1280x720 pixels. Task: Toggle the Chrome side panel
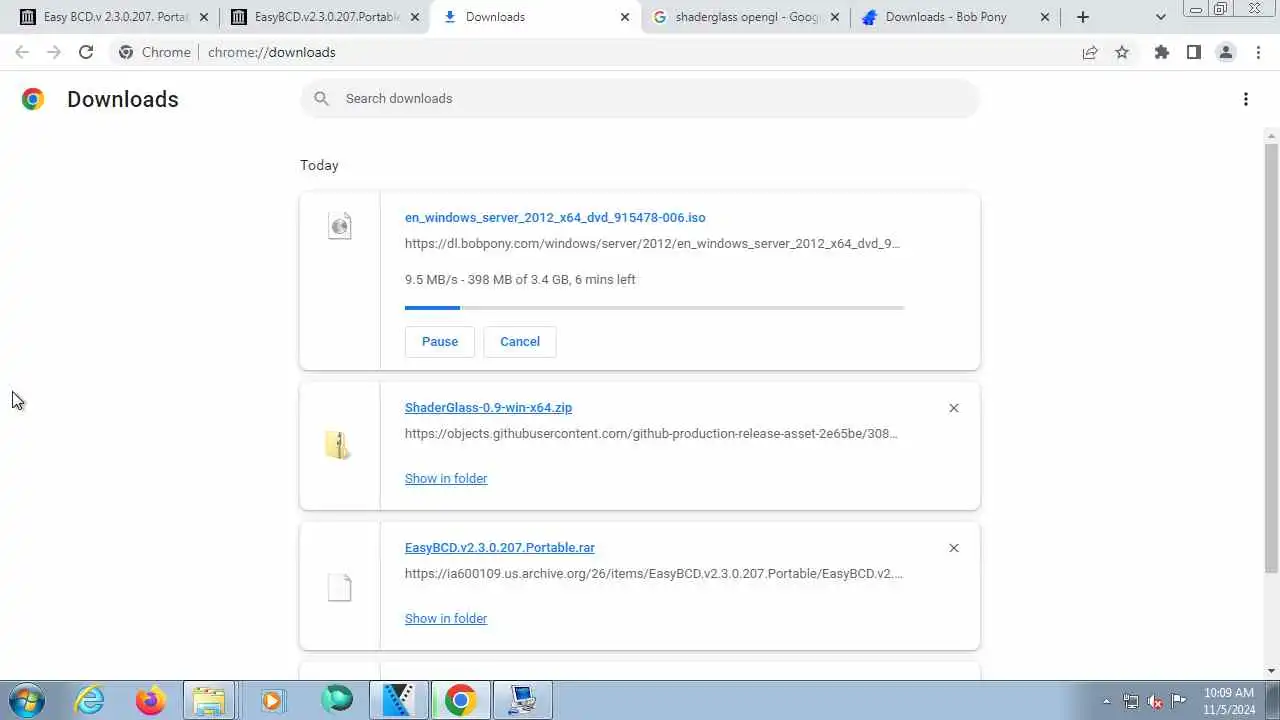[x=1194, y=52]
